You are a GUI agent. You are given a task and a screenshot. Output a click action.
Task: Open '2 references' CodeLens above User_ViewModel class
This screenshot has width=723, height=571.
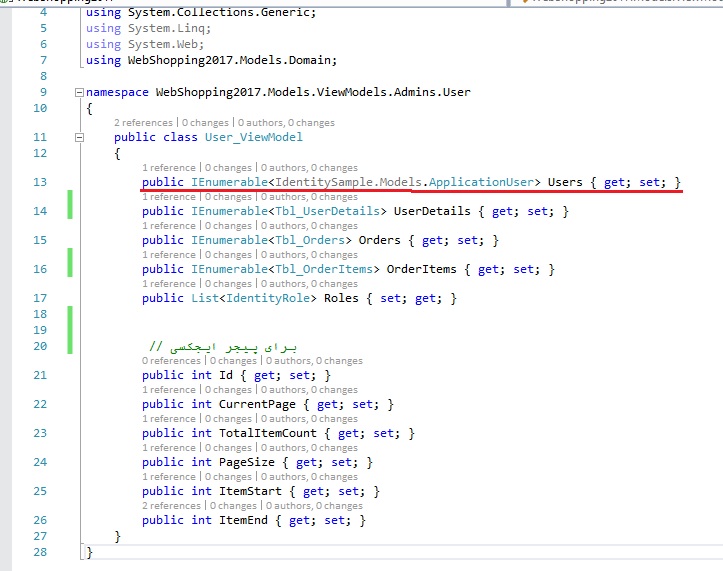click(x=143, y=123)
